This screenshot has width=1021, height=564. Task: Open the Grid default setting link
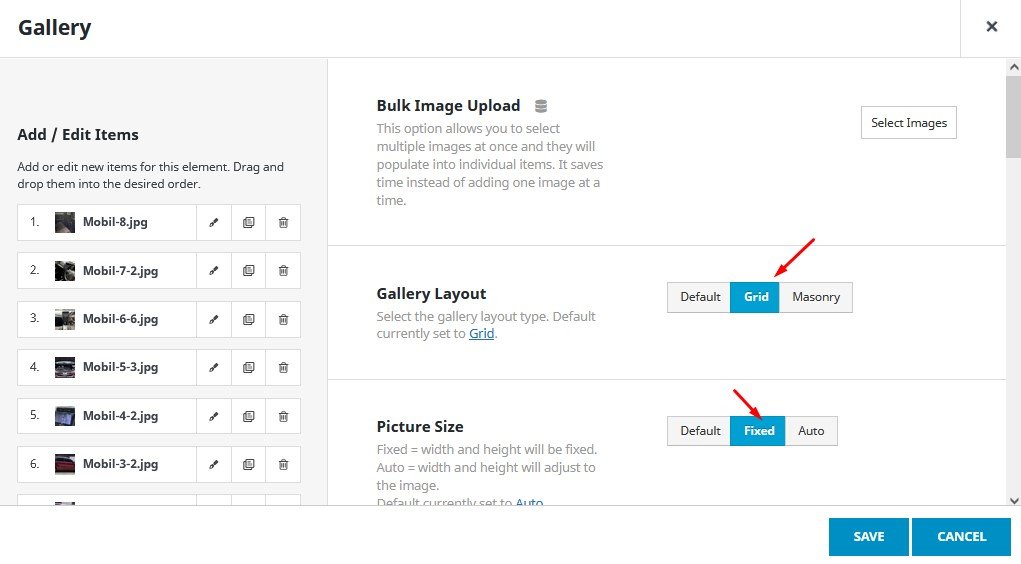(481, 334)
